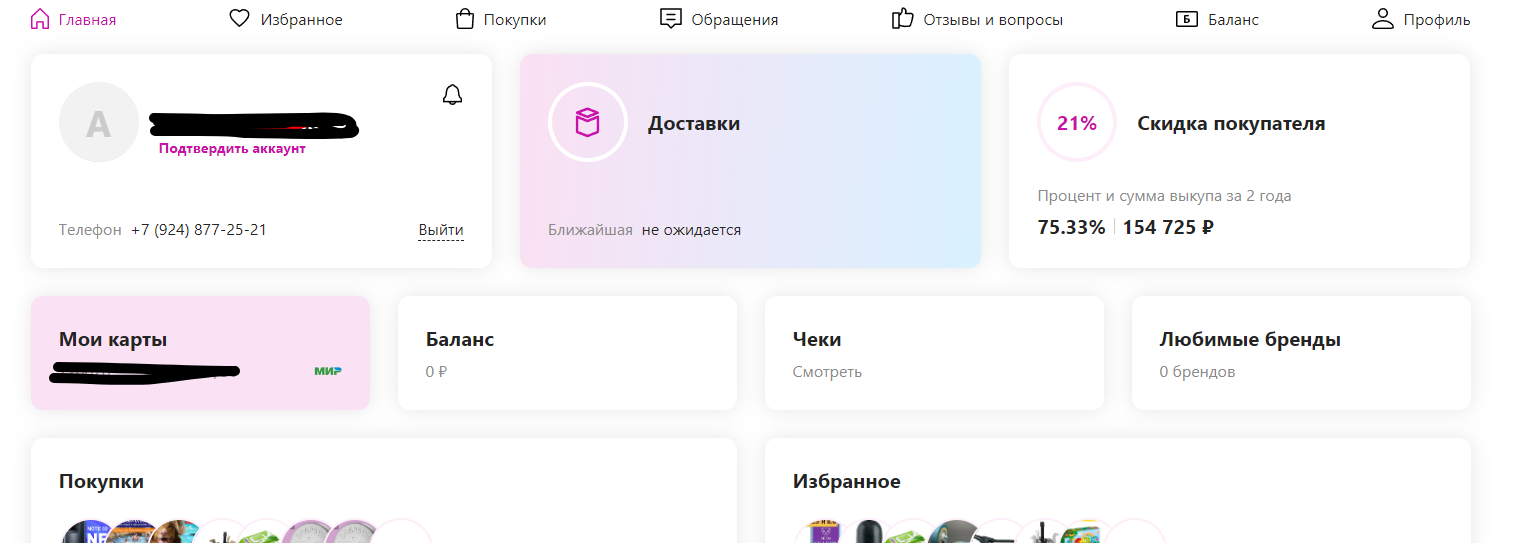Click the Доставки box icon

coord(587,123)
